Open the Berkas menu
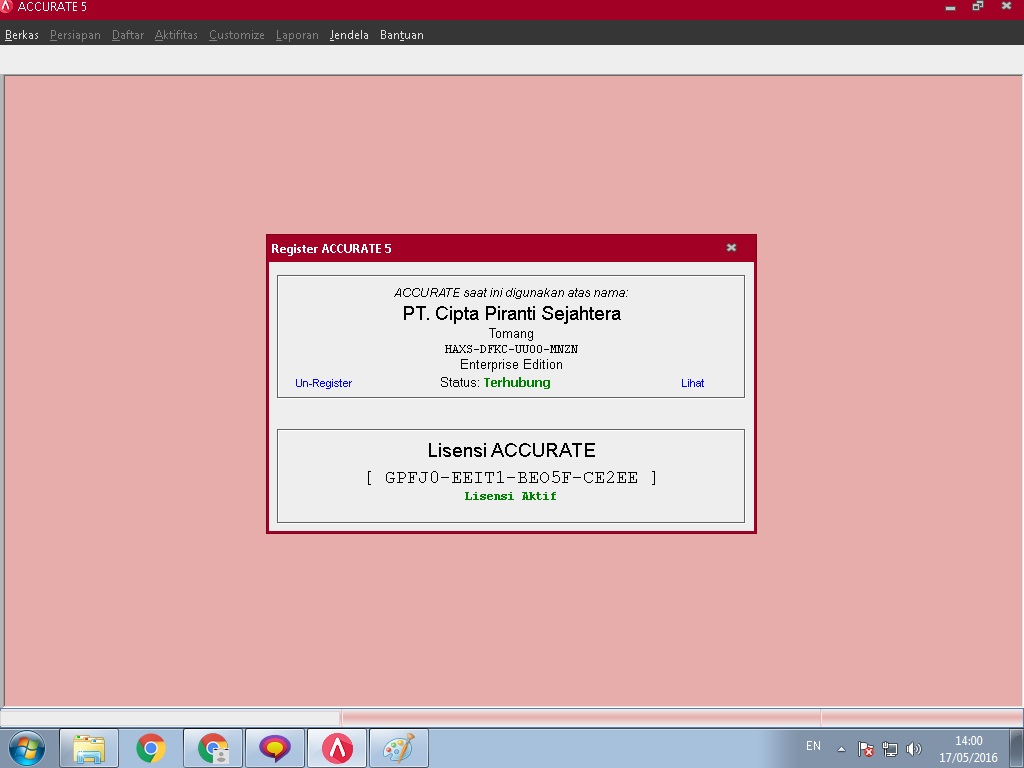The height and width of the screenshot is (768, 1024). click(22, 35)
